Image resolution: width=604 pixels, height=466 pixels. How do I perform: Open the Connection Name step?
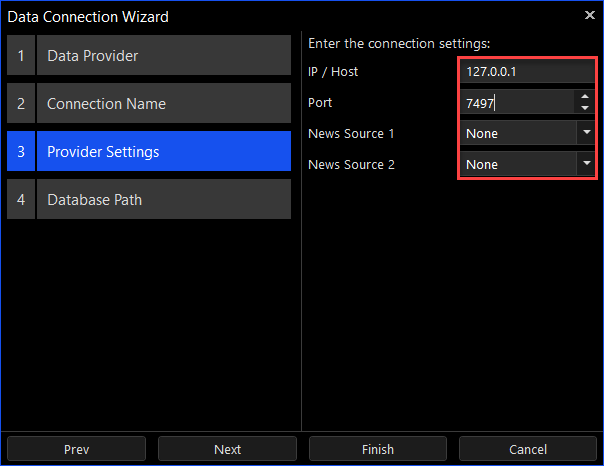[x=163, y=104]
